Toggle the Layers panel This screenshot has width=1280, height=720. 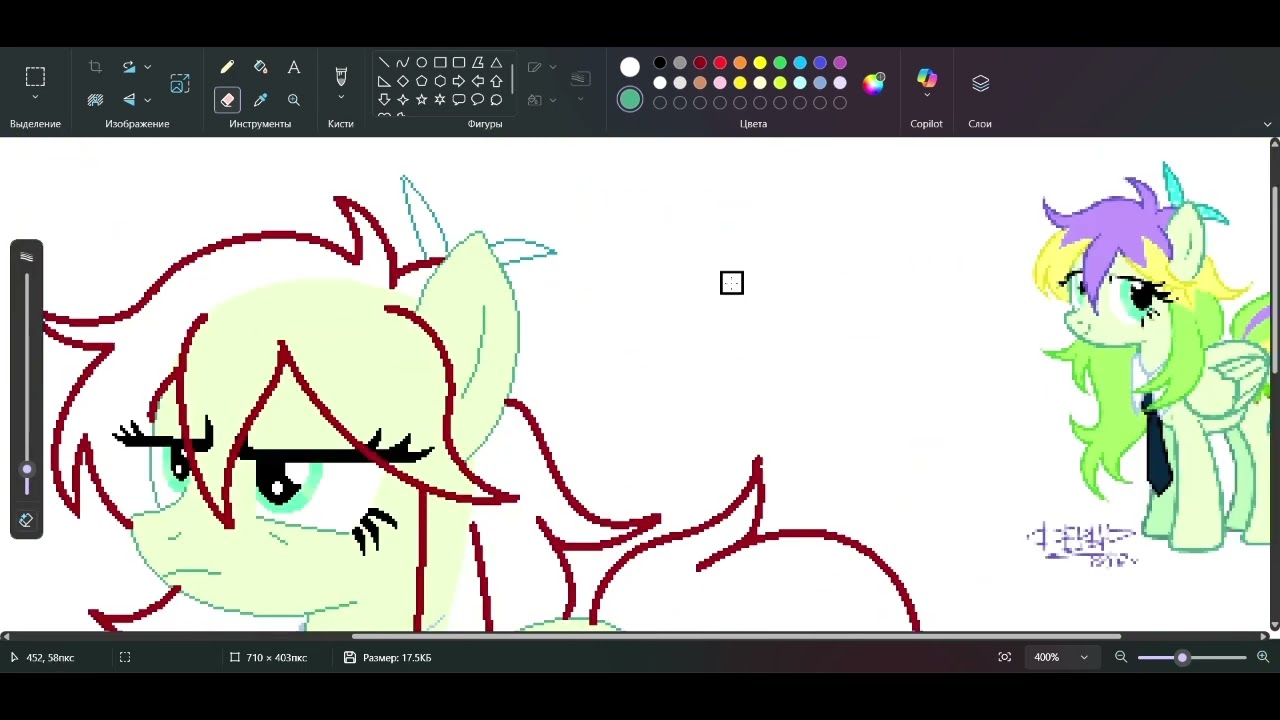point(981,83)
